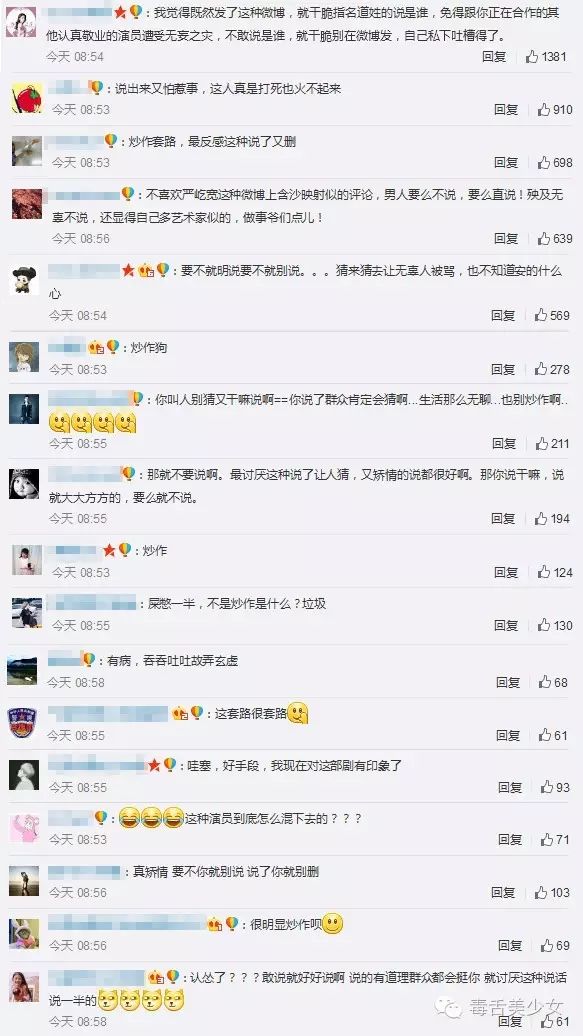Screen dimensions: 583x1036
Task: Open the first commenter's avatar
Action: pos(20,22)
